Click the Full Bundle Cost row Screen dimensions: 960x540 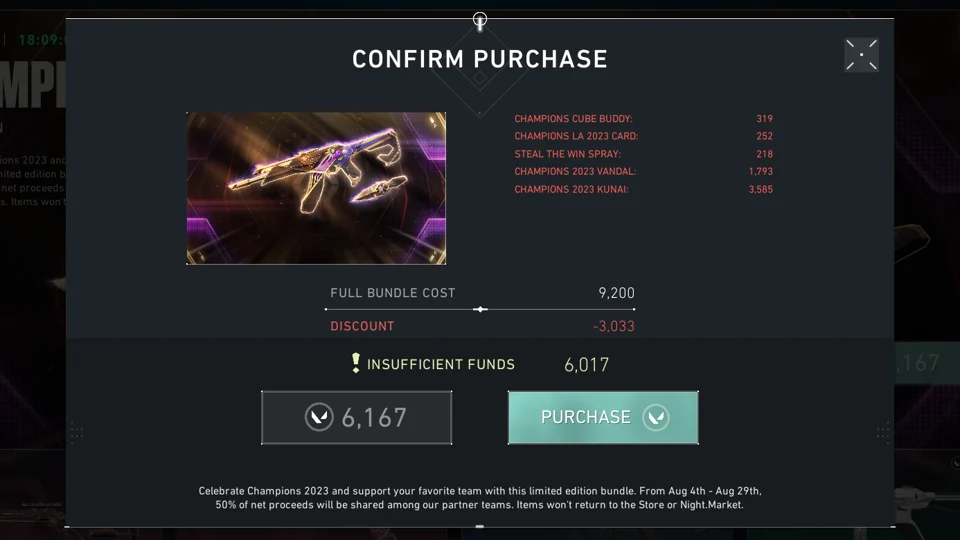pyautogui.click(x=482, y=293)
